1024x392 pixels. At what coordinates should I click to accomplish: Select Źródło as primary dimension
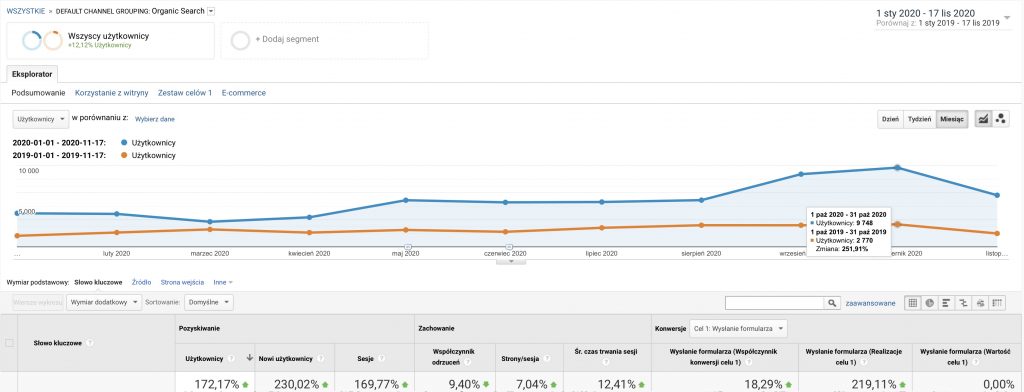(141, 283)
